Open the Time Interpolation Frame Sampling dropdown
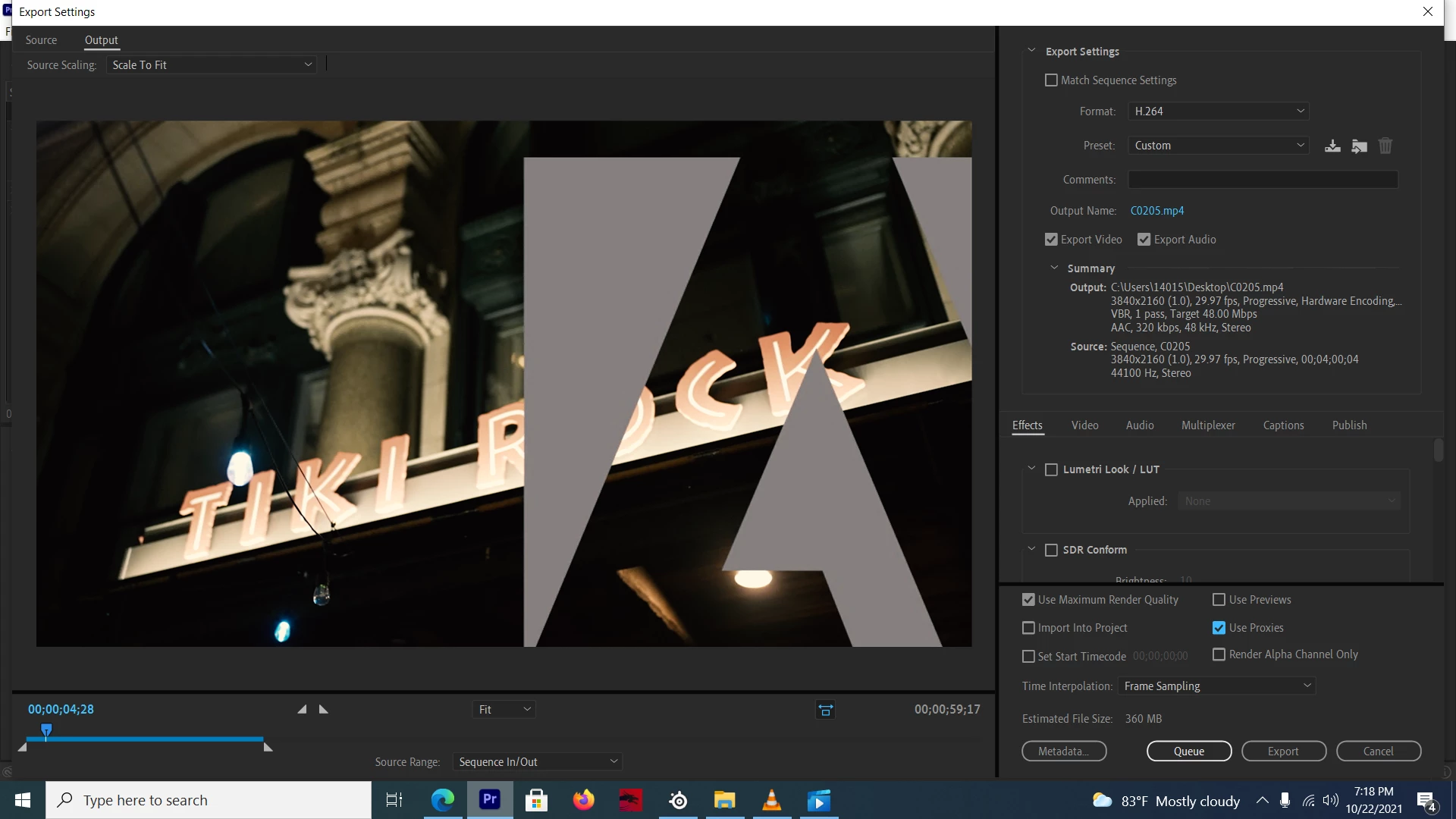The image size is (1456, 819). click(1216, 686)
